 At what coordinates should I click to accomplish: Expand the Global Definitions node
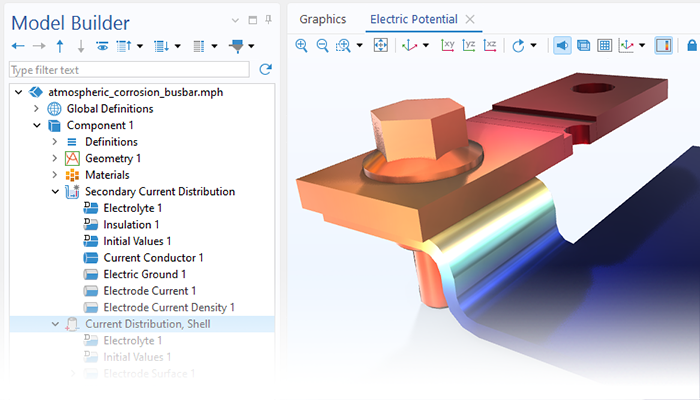tap(37, 108)
